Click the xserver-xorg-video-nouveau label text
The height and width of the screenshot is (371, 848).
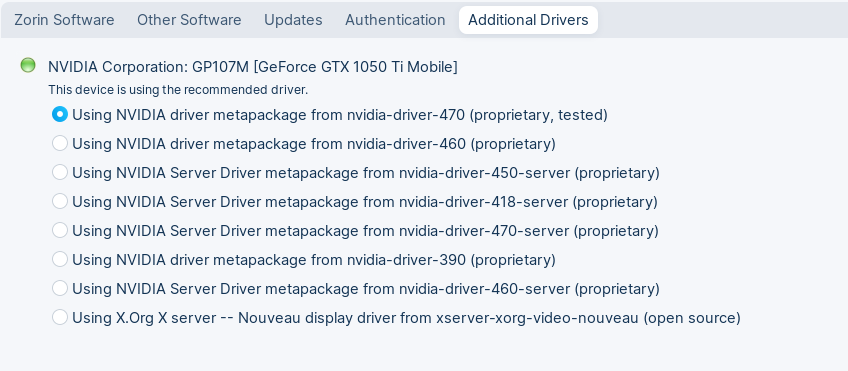406,318
